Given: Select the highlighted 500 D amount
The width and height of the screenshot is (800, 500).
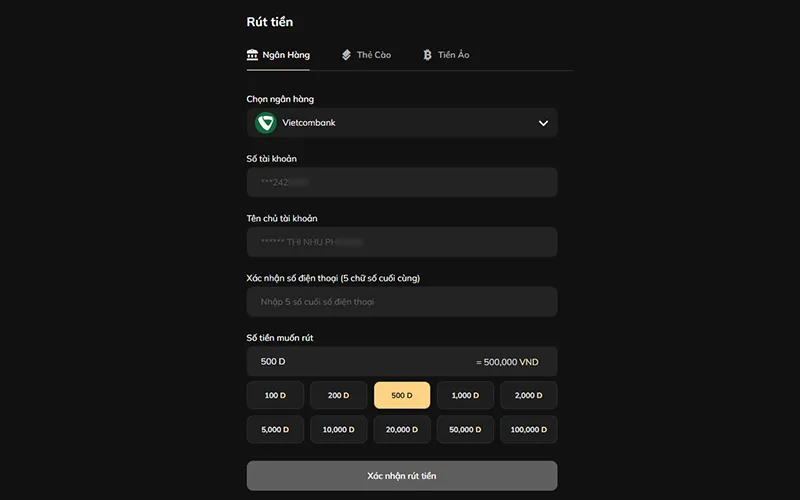Looking at the screenshot, I should pyautogui.click(x=402, y=395).
